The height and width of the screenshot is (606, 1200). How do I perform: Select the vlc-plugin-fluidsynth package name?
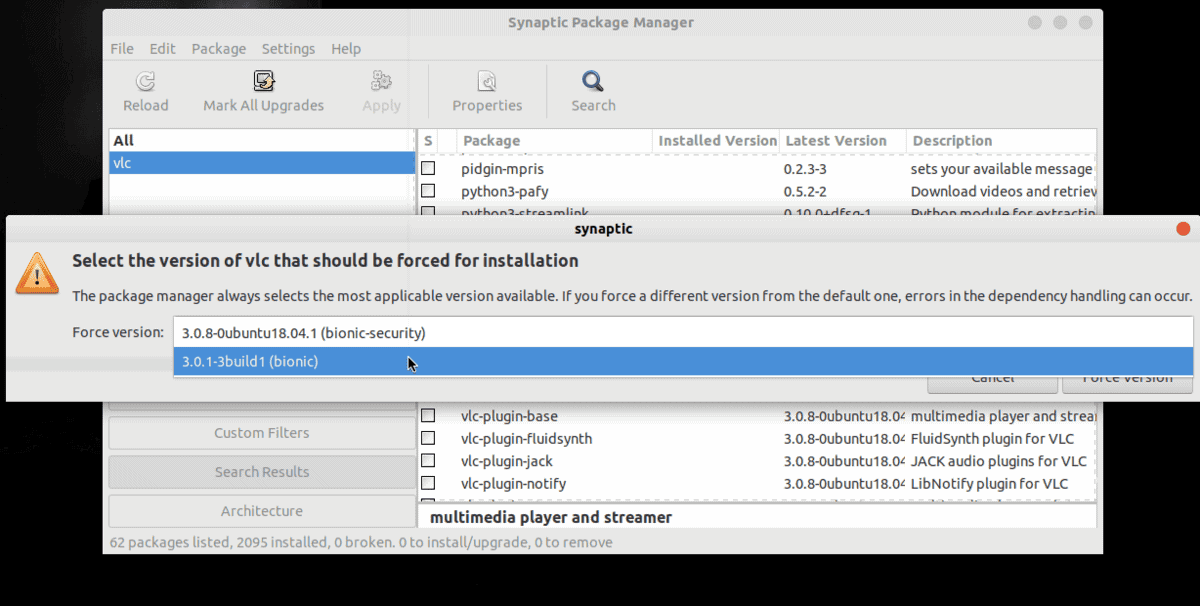click(x=527, y=438)
